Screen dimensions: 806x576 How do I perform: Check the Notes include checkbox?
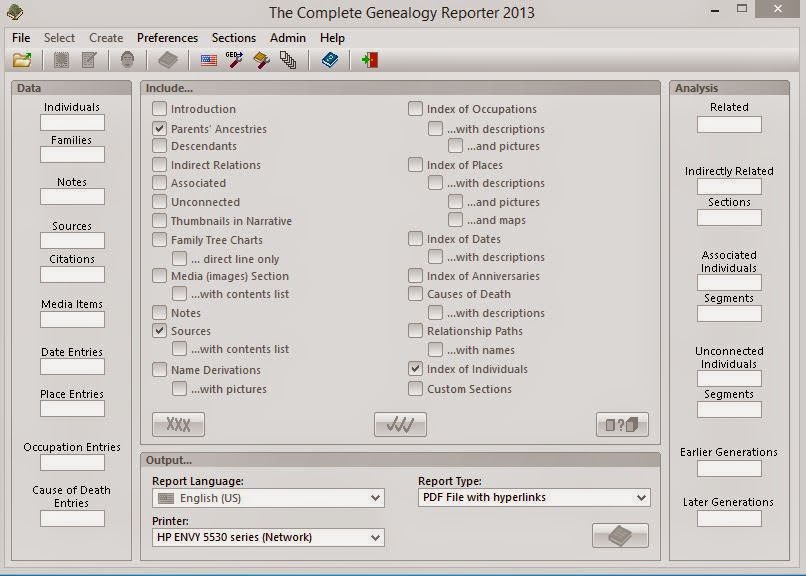[x=159, y=312]
